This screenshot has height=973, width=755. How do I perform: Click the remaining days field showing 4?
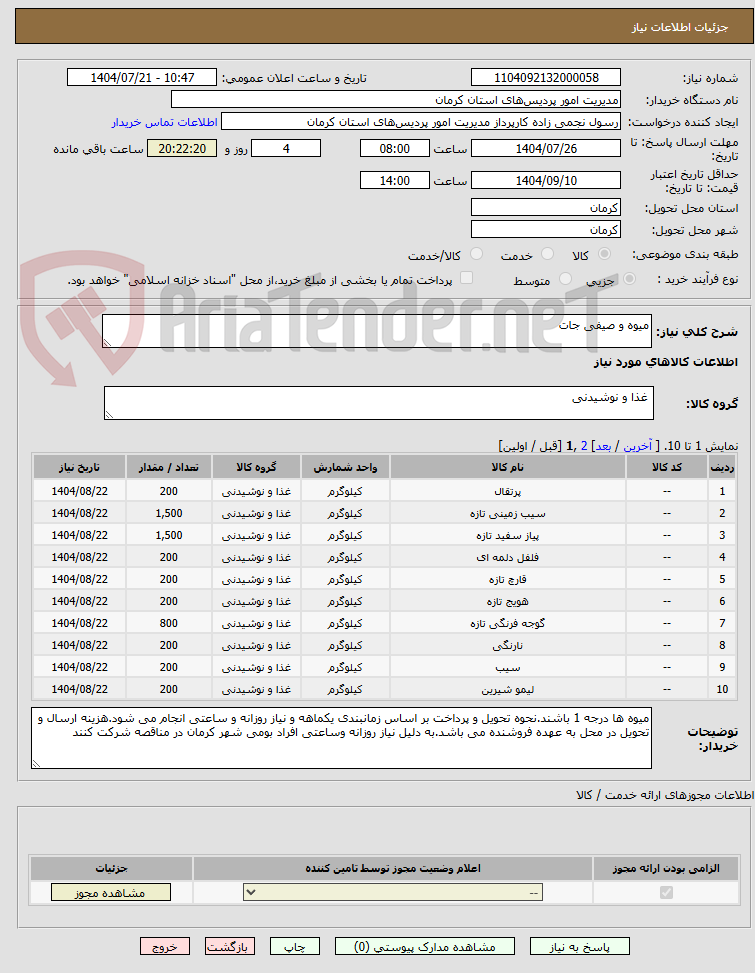(x=286, y=148)
